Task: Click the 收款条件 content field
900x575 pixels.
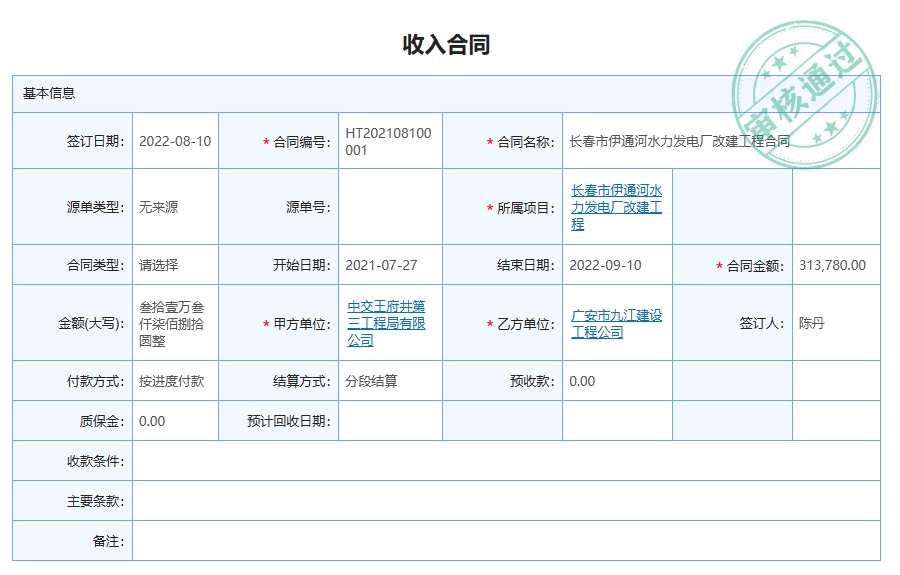Action: tap(506, 461)
